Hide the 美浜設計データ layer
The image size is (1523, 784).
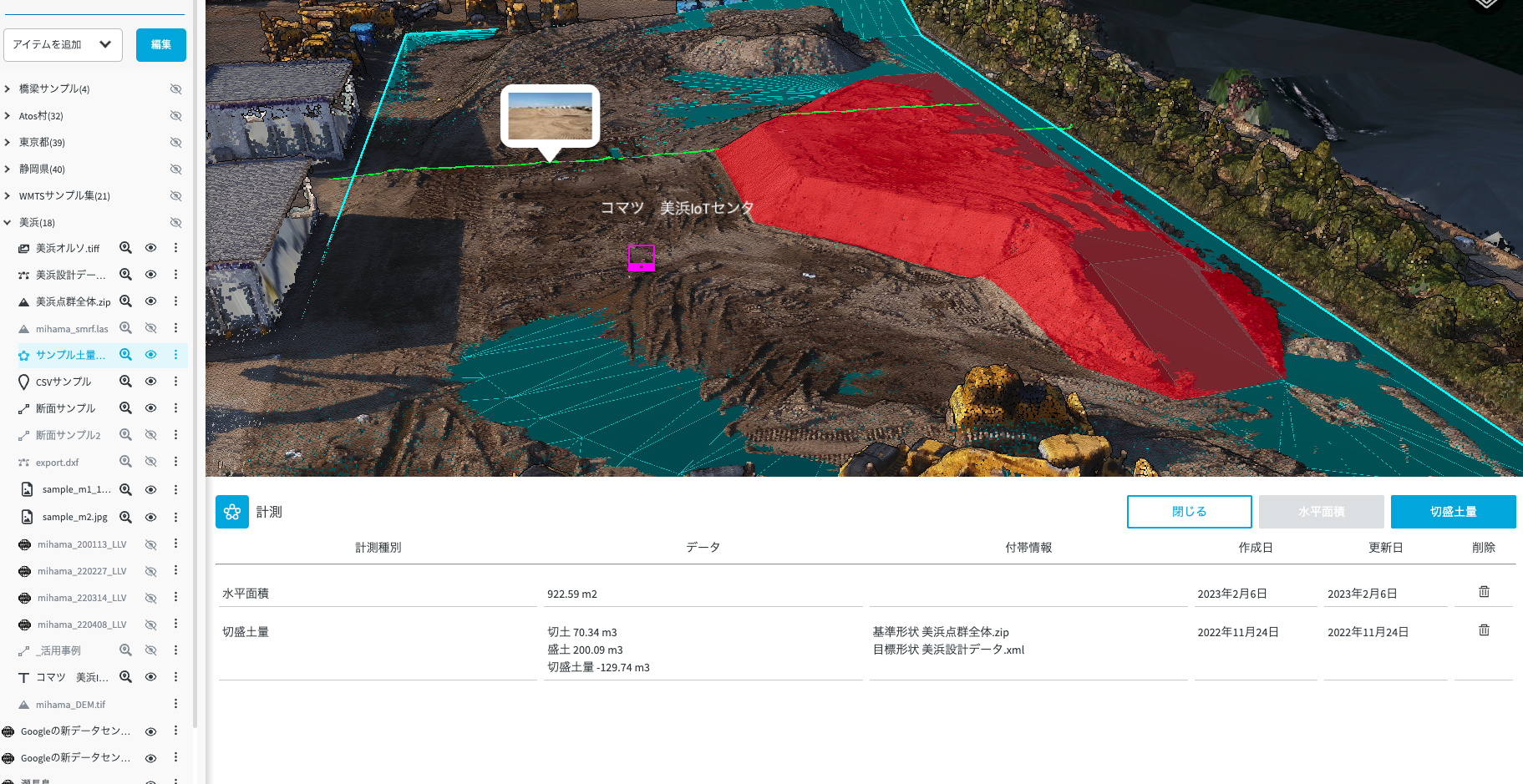151,275
